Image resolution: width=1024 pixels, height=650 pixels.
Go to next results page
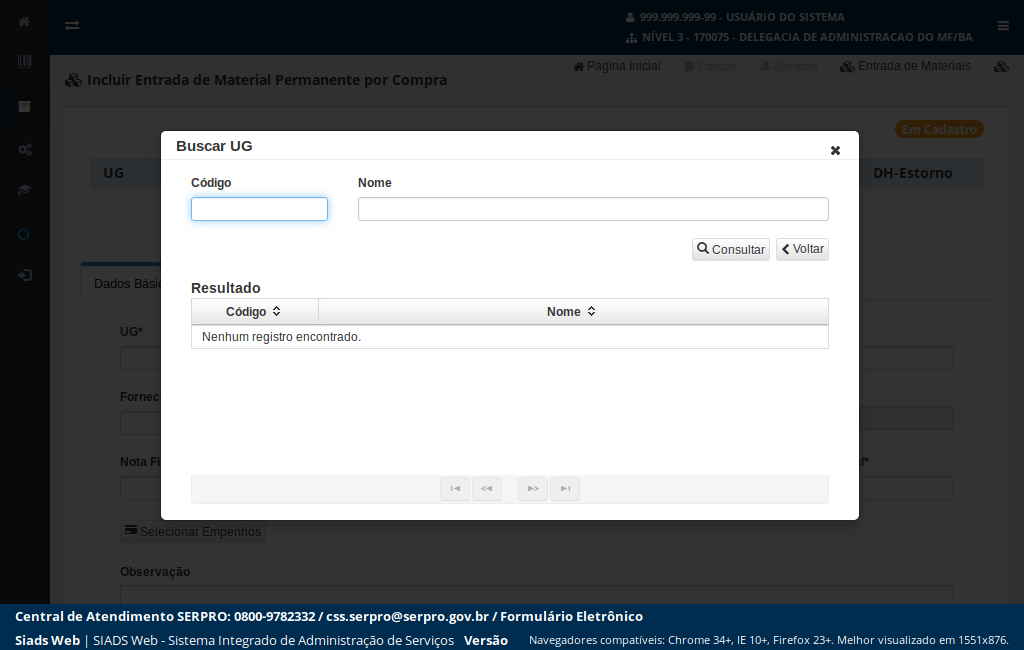(x=533, y=489)
